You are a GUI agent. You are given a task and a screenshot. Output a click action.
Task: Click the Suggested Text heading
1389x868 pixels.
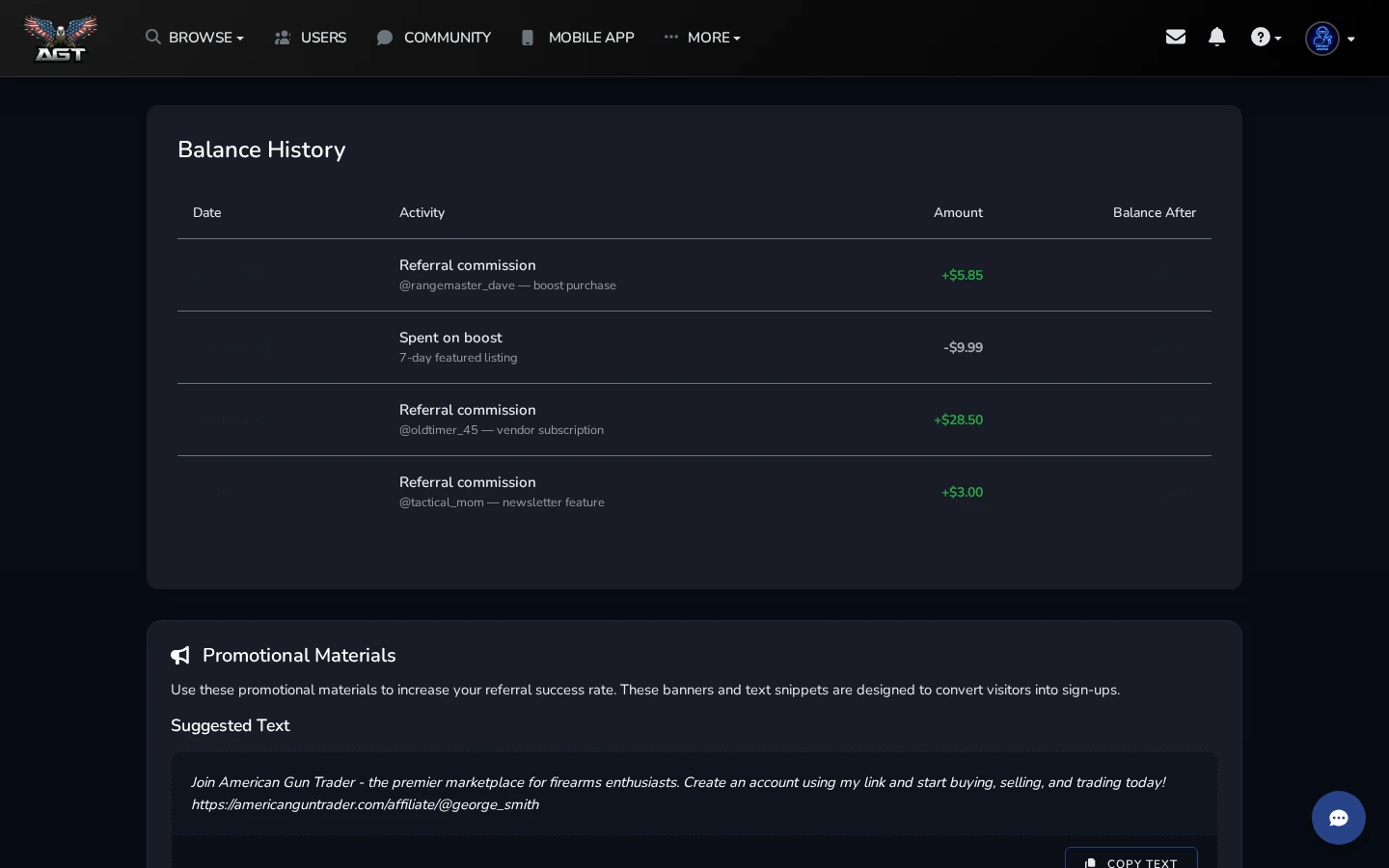tap(230, 725)
